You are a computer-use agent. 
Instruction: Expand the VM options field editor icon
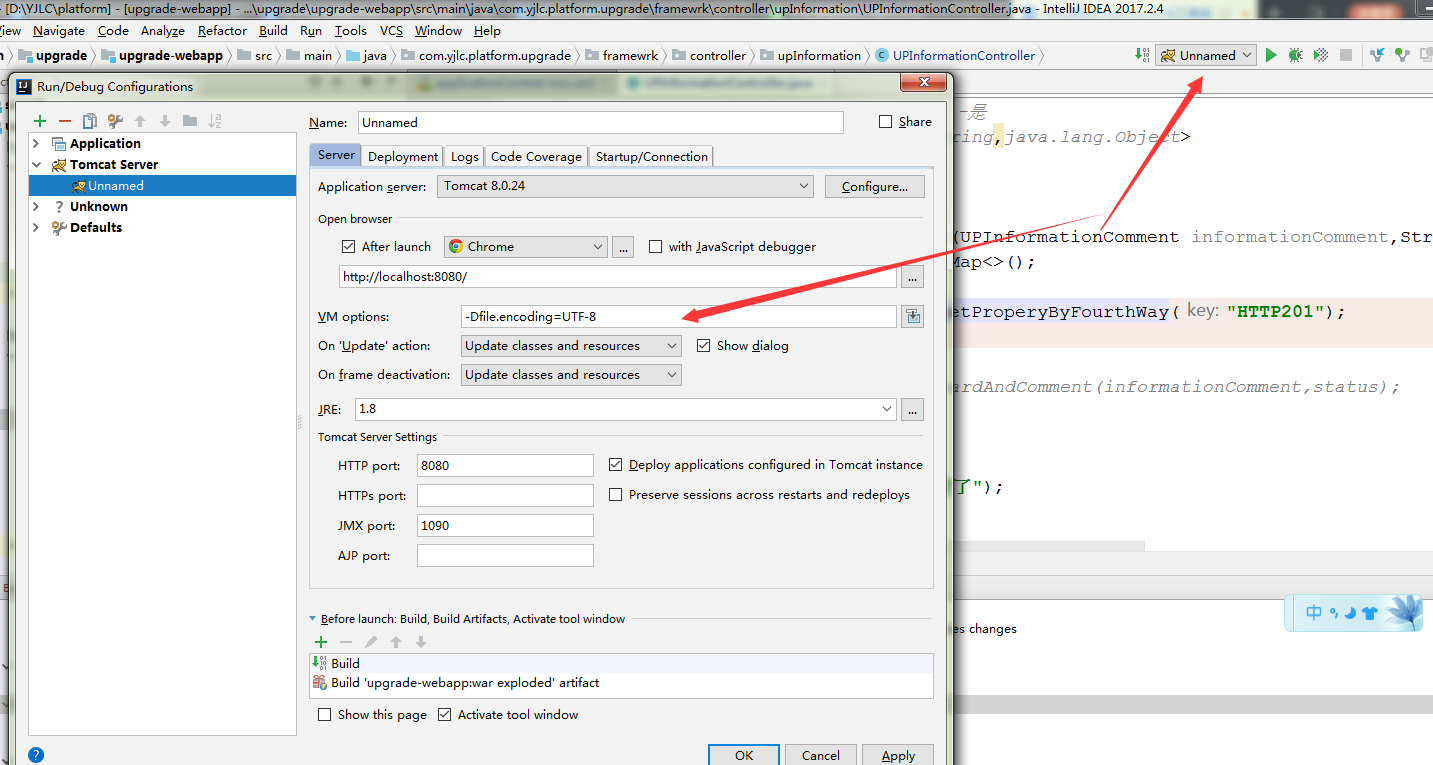coord(912,317)
